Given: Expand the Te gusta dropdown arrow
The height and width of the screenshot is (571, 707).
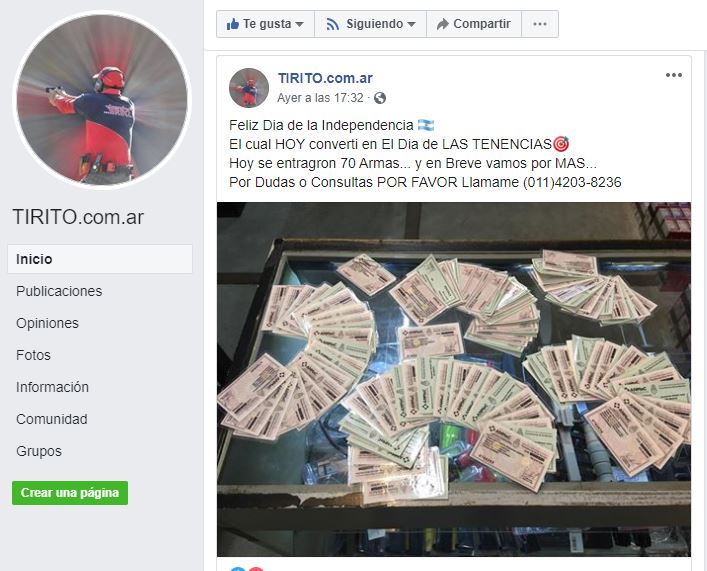Looking at the screenshot, I should tap(299, 24).
